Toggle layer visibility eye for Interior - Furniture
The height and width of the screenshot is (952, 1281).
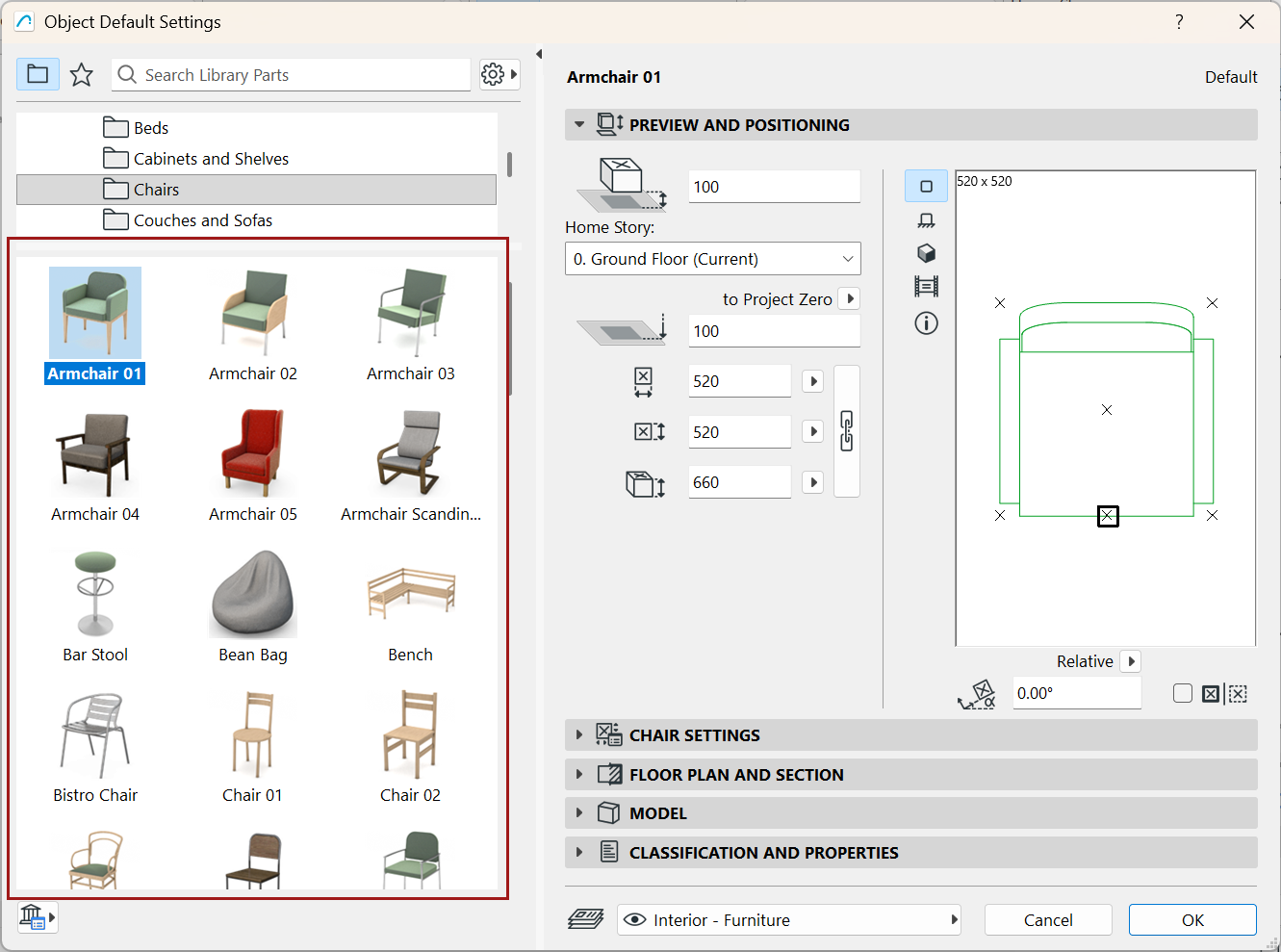coord(634,920)
